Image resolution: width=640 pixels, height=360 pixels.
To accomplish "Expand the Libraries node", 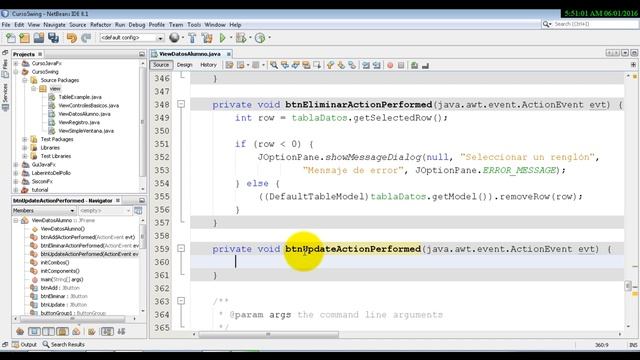I will click(x=25, y=148).
